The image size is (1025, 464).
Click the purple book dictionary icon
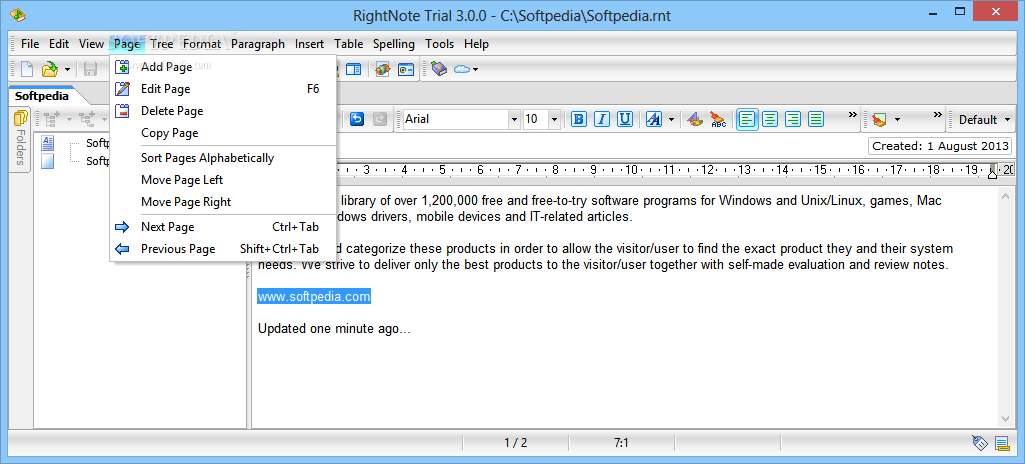(x=439, y=69)
